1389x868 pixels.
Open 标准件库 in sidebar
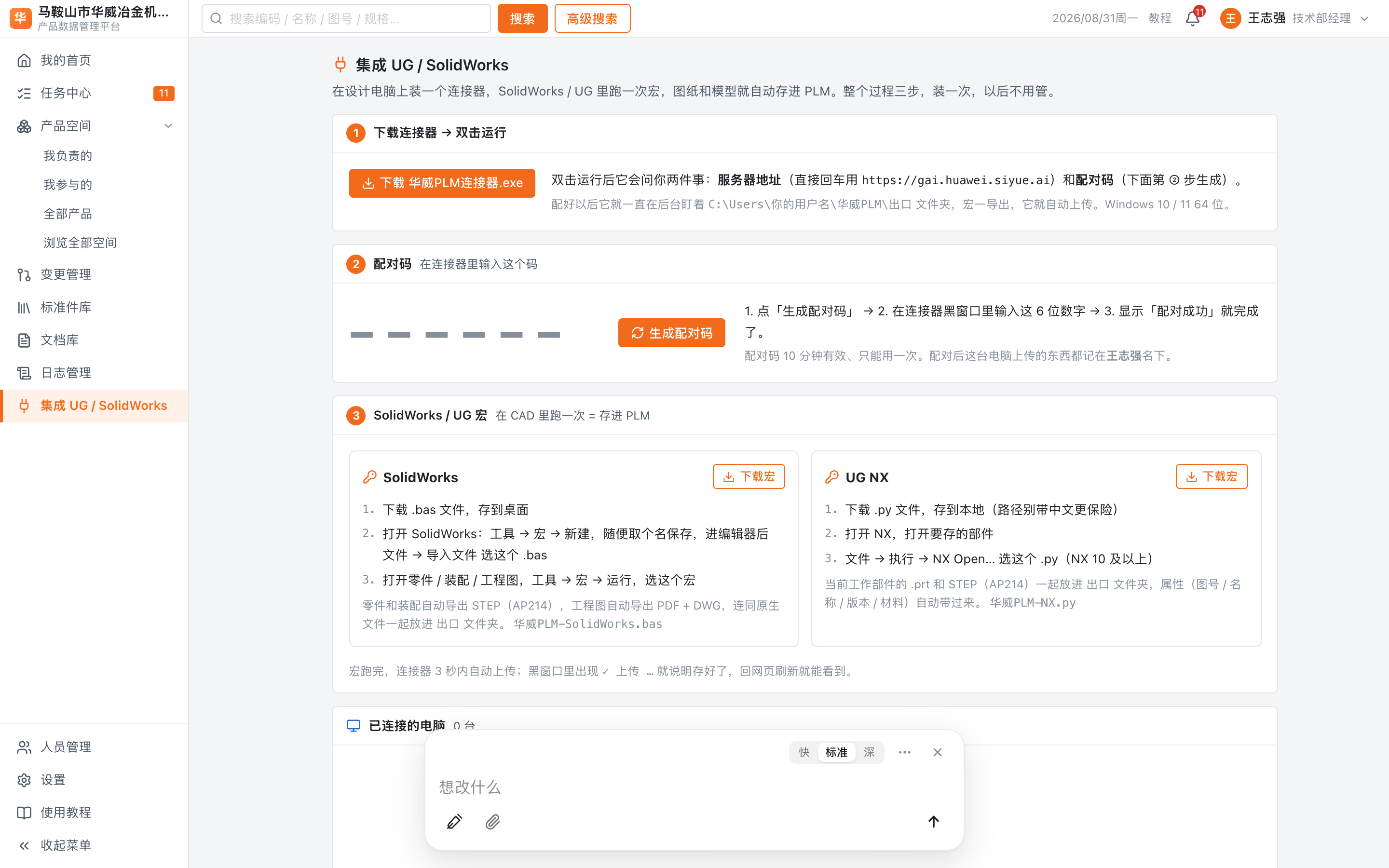(94, 307)
